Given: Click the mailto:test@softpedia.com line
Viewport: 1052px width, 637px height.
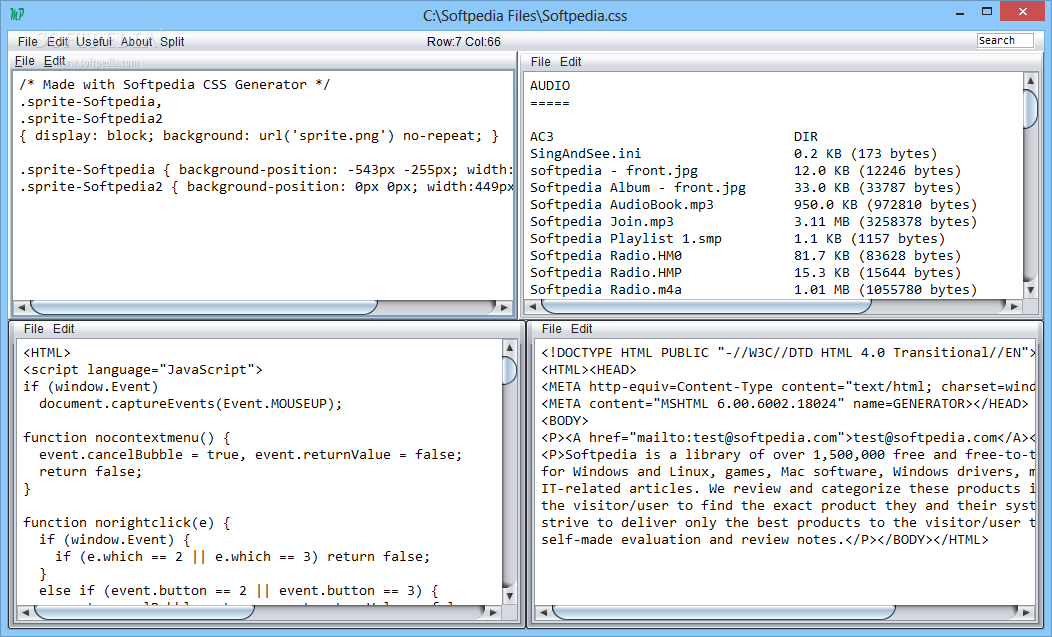Looking at the screenshot, I should pos(788,438).
